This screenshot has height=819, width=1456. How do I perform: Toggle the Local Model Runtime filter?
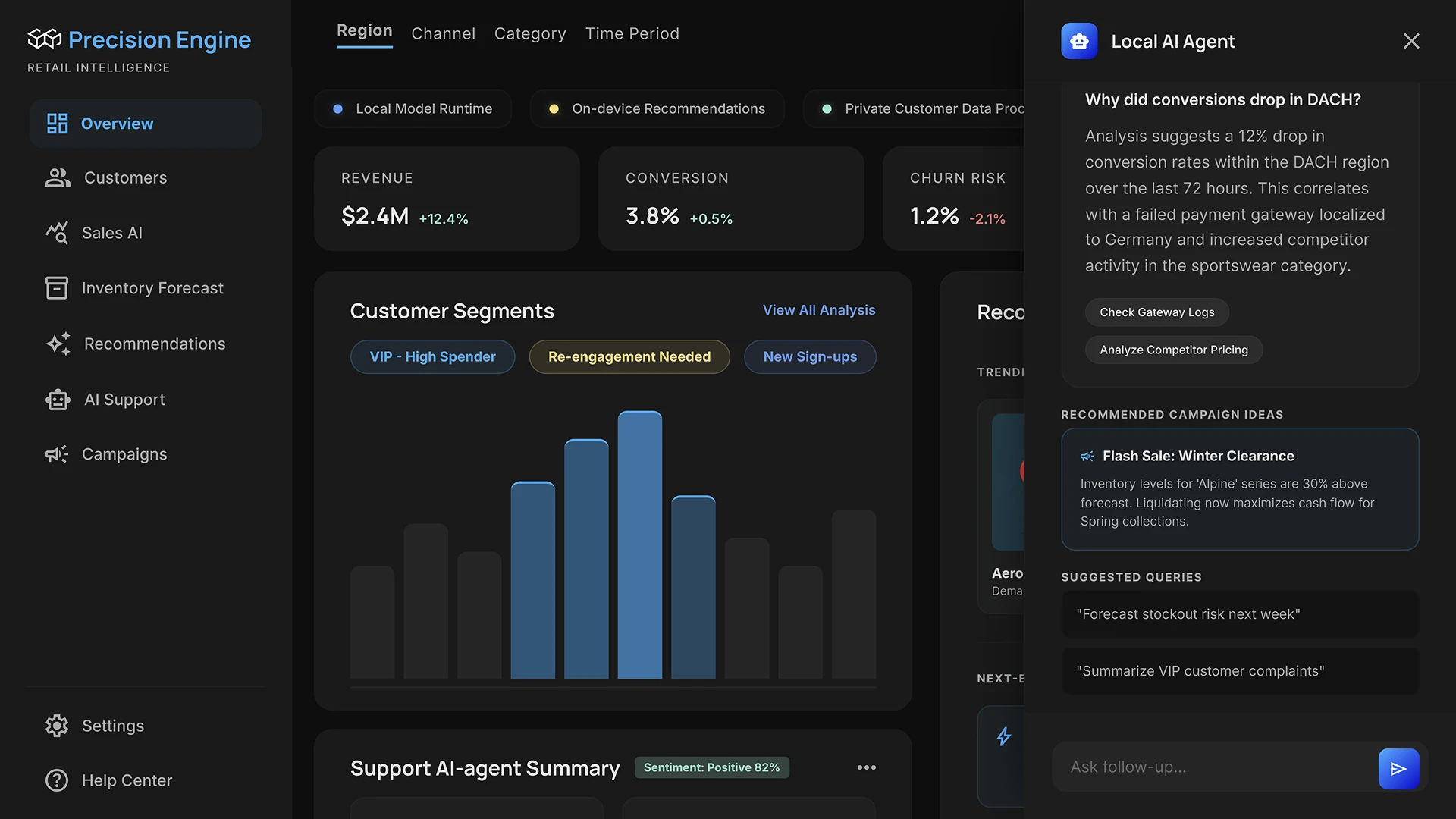click(x=413, y=108)
